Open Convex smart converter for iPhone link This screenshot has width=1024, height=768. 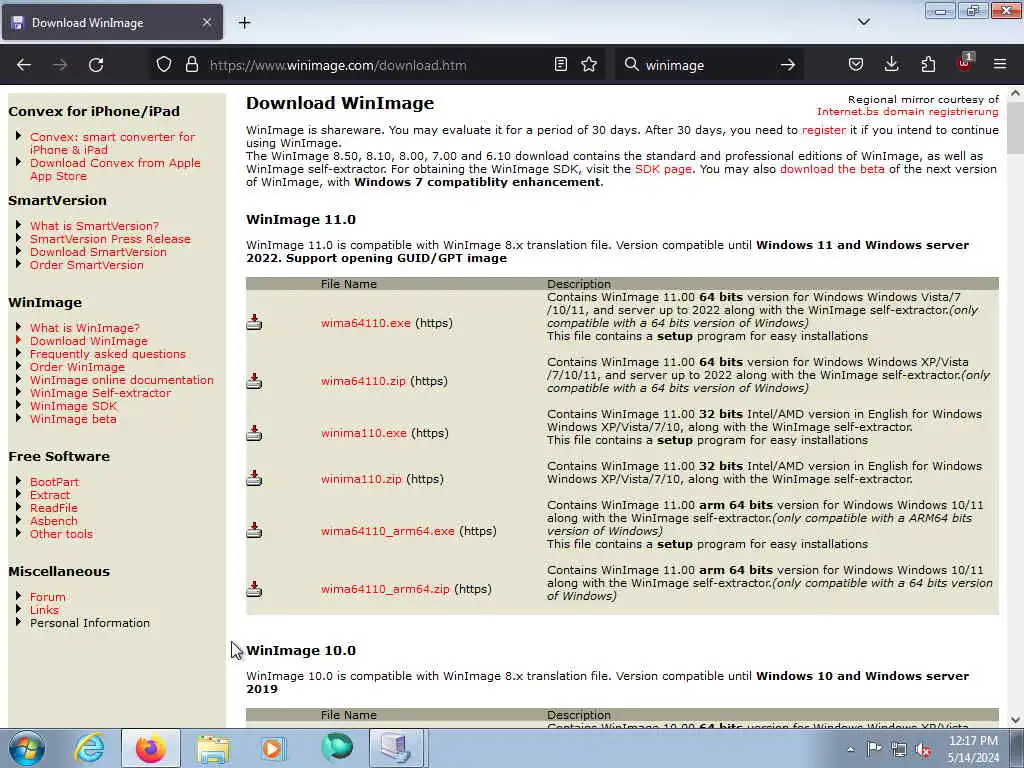[112, 144]
